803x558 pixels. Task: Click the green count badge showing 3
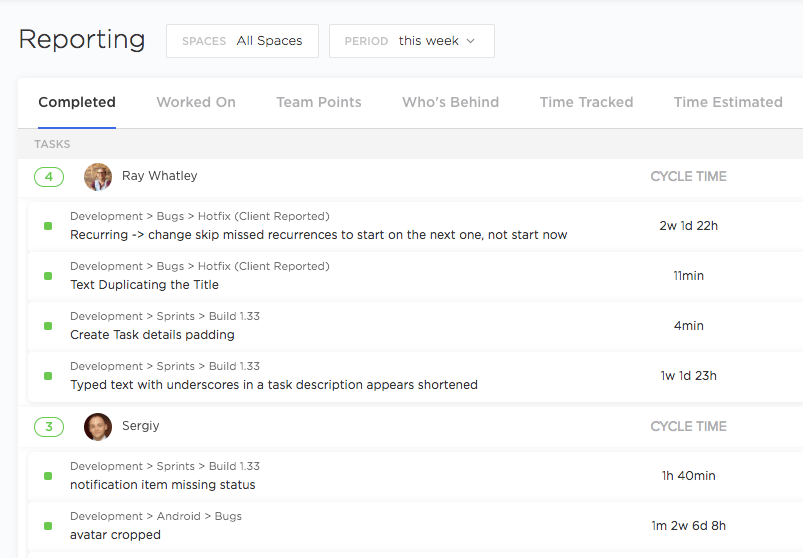[x=49, y=427]
